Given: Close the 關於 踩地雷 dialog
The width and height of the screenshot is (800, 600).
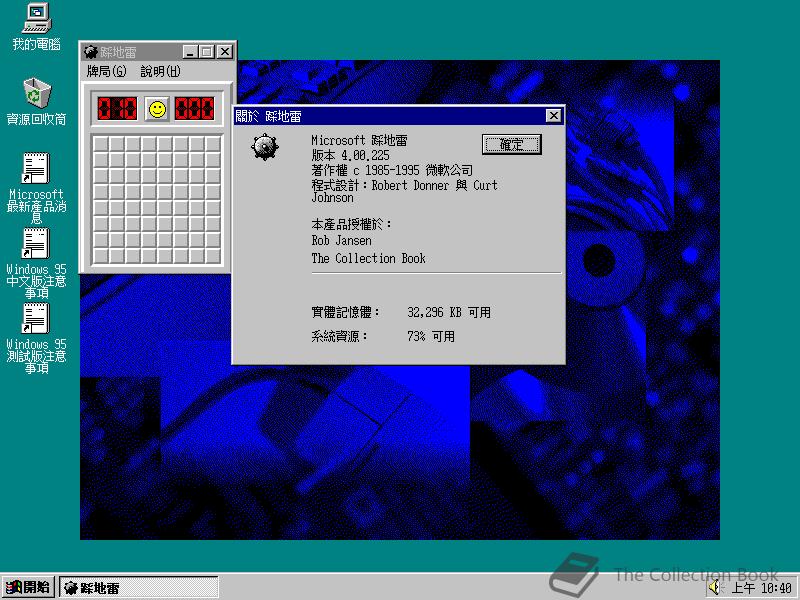Looking at the screenshot, I should pos(554,116).
